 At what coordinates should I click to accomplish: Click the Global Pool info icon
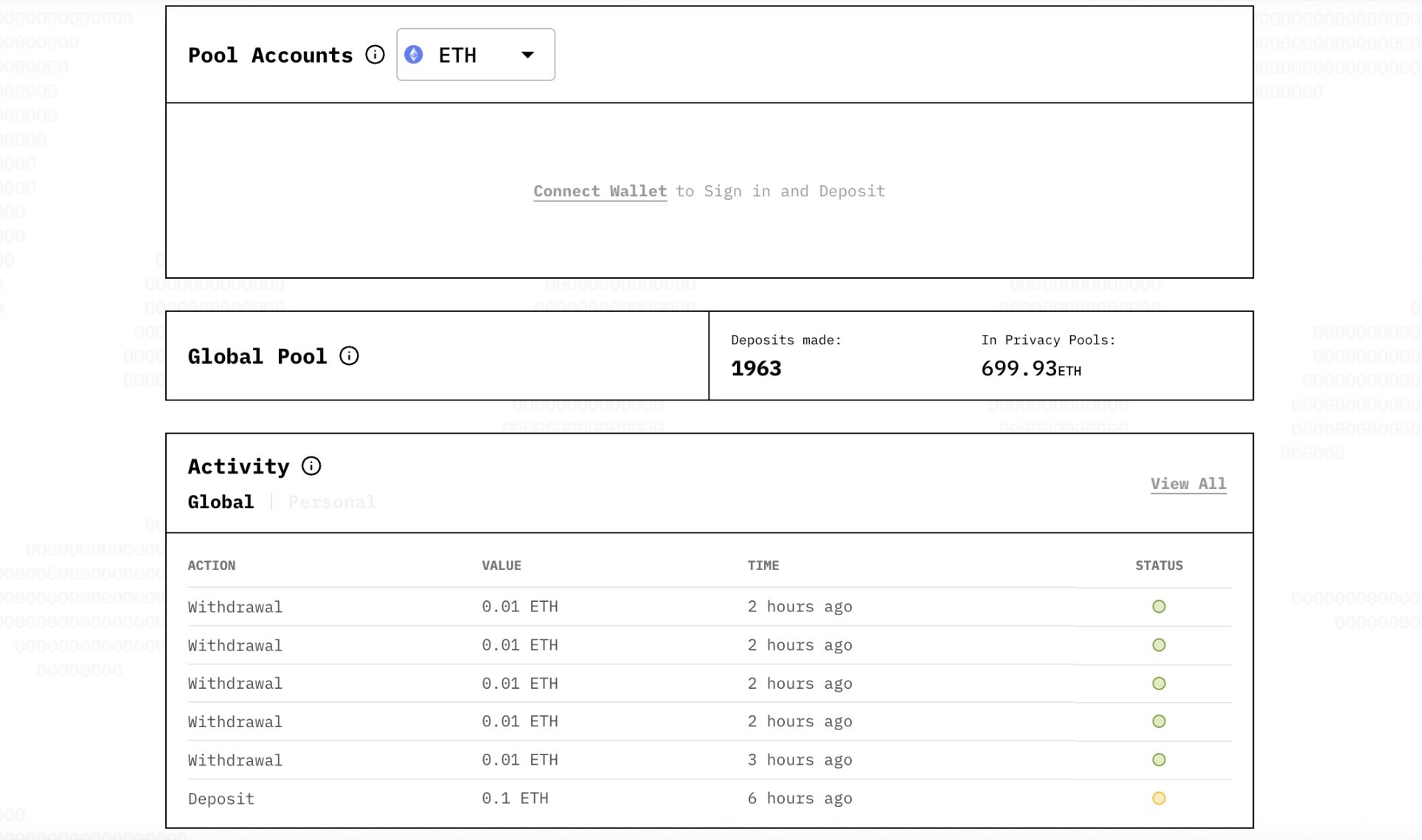pos(350,355)
